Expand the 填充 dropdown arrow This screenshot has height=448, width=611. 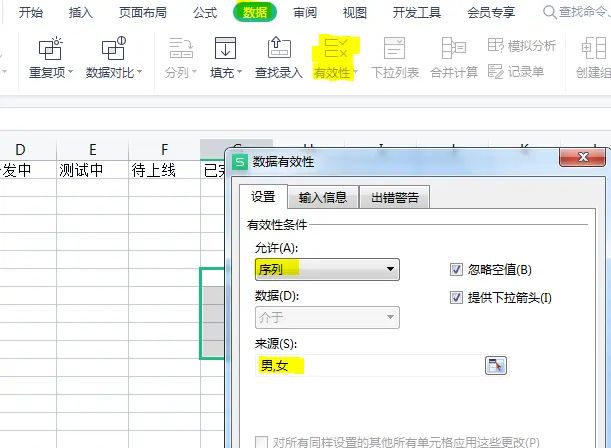239,72
